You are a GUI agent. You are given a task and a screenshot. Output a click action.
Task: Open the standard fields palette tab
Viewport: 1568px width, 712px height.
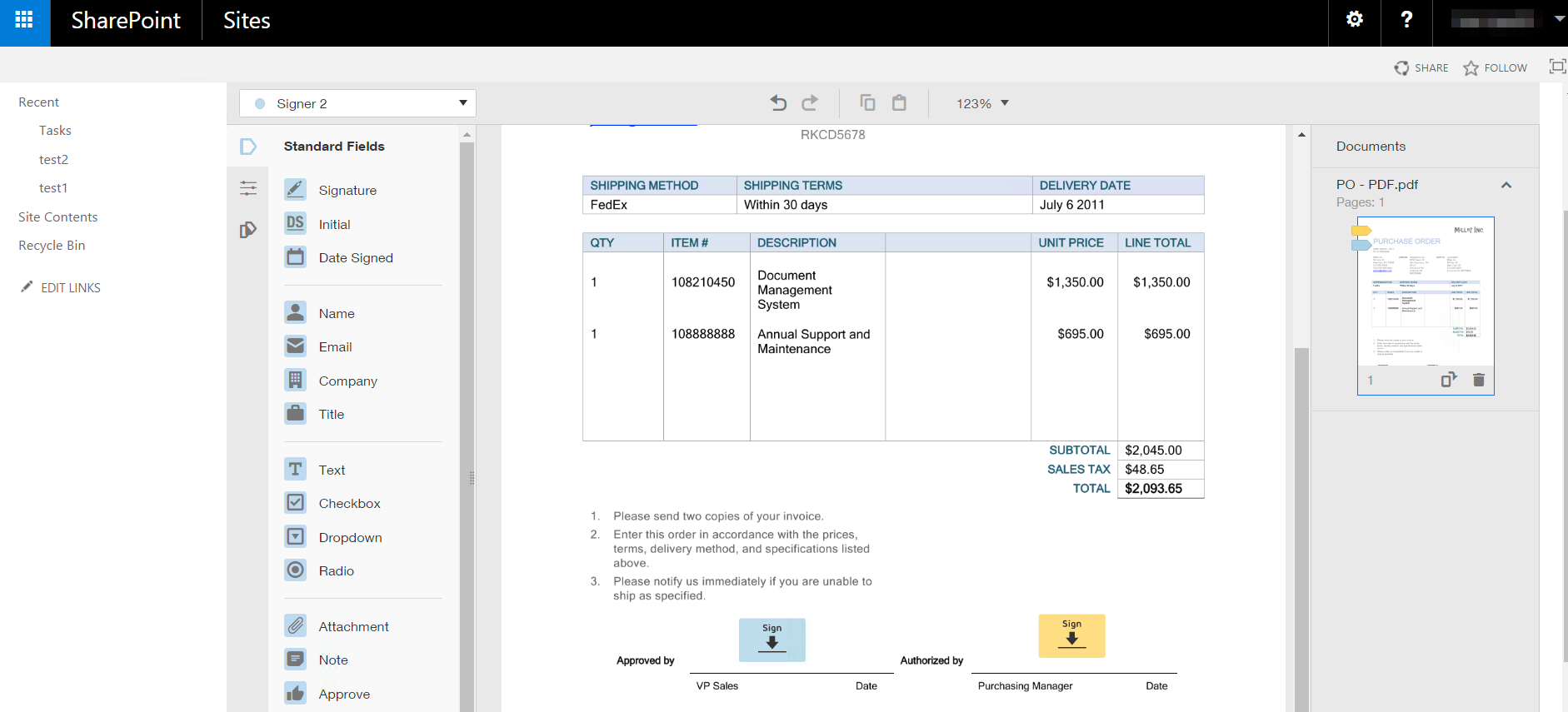248,147
